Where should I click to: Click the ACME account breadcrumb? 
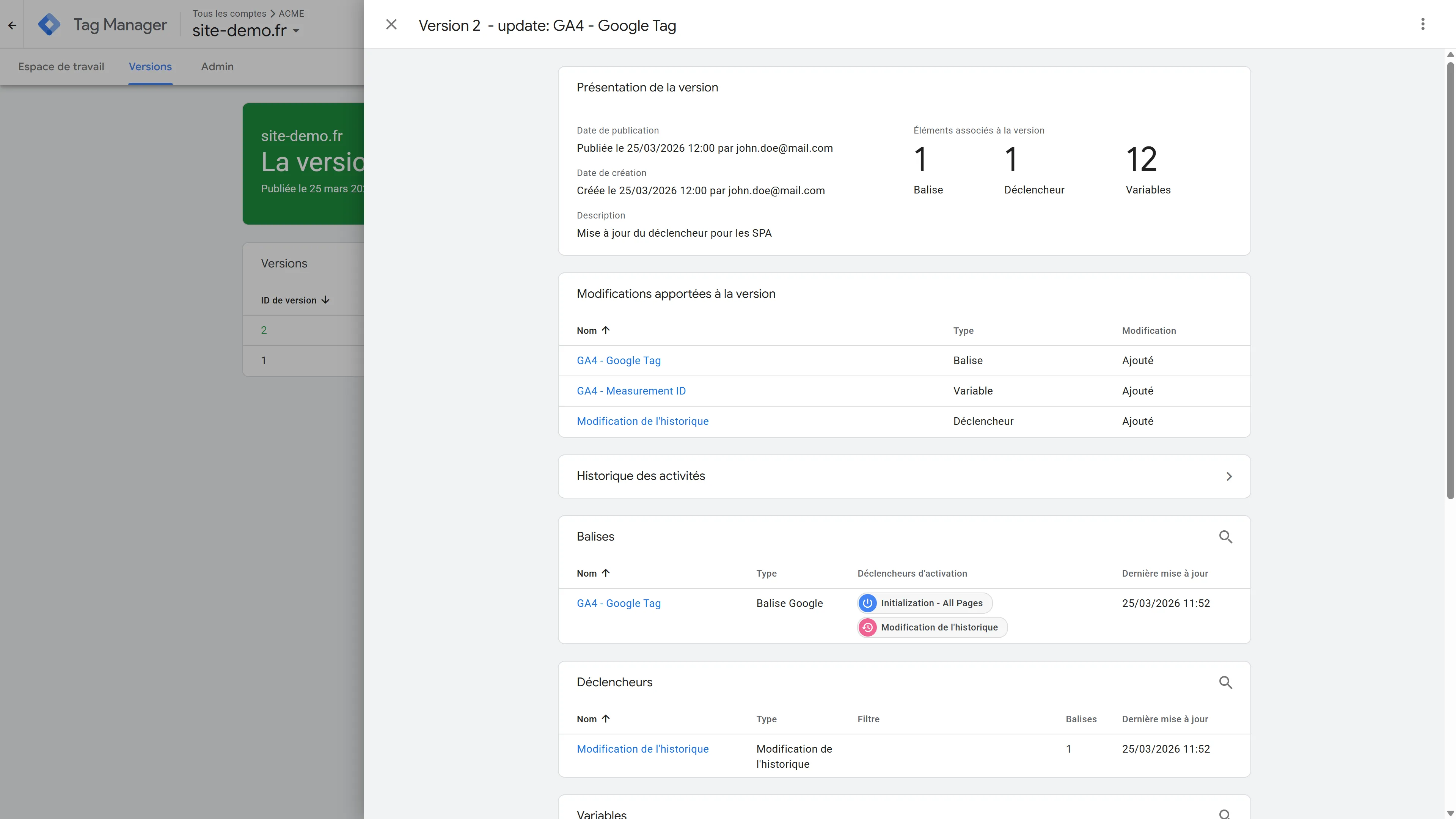coord(291,13)
